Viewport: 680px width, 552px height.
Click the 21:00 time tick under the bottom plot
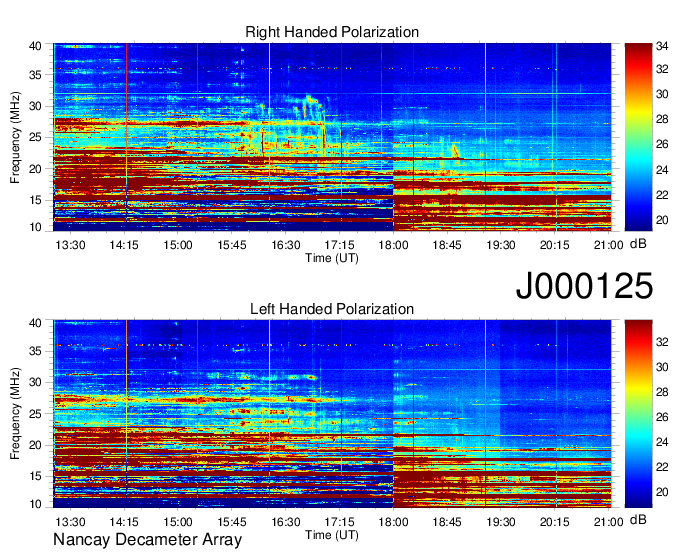click(x=608, y=522)
